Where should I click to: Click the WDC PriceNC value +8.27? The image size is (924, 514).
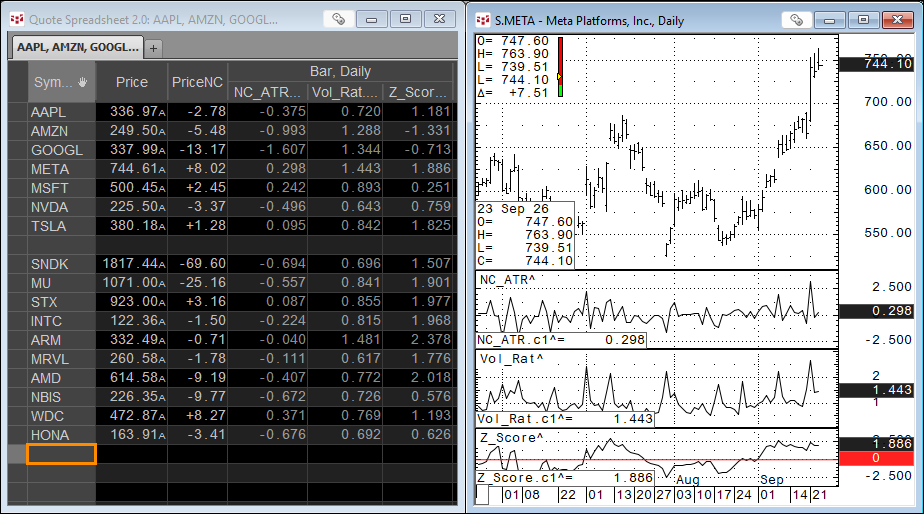click(198, 416)
